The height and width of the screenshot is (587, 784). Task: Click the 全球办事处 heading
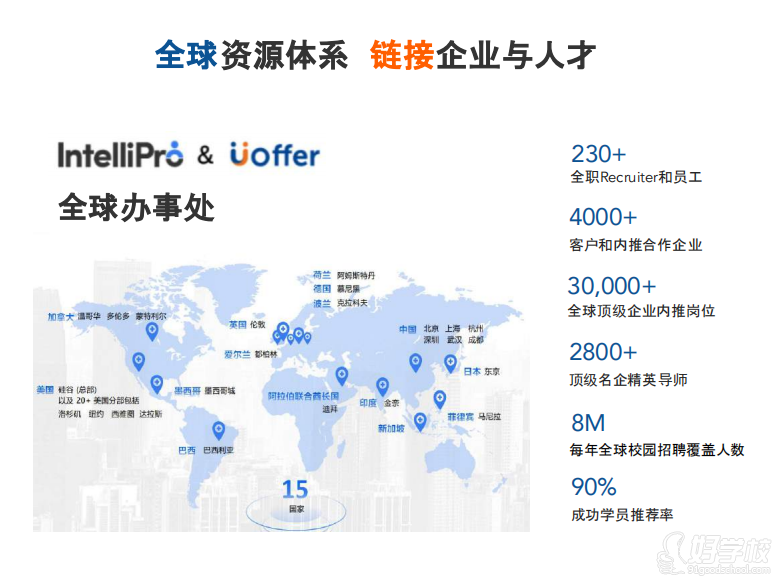click(136, 208)
